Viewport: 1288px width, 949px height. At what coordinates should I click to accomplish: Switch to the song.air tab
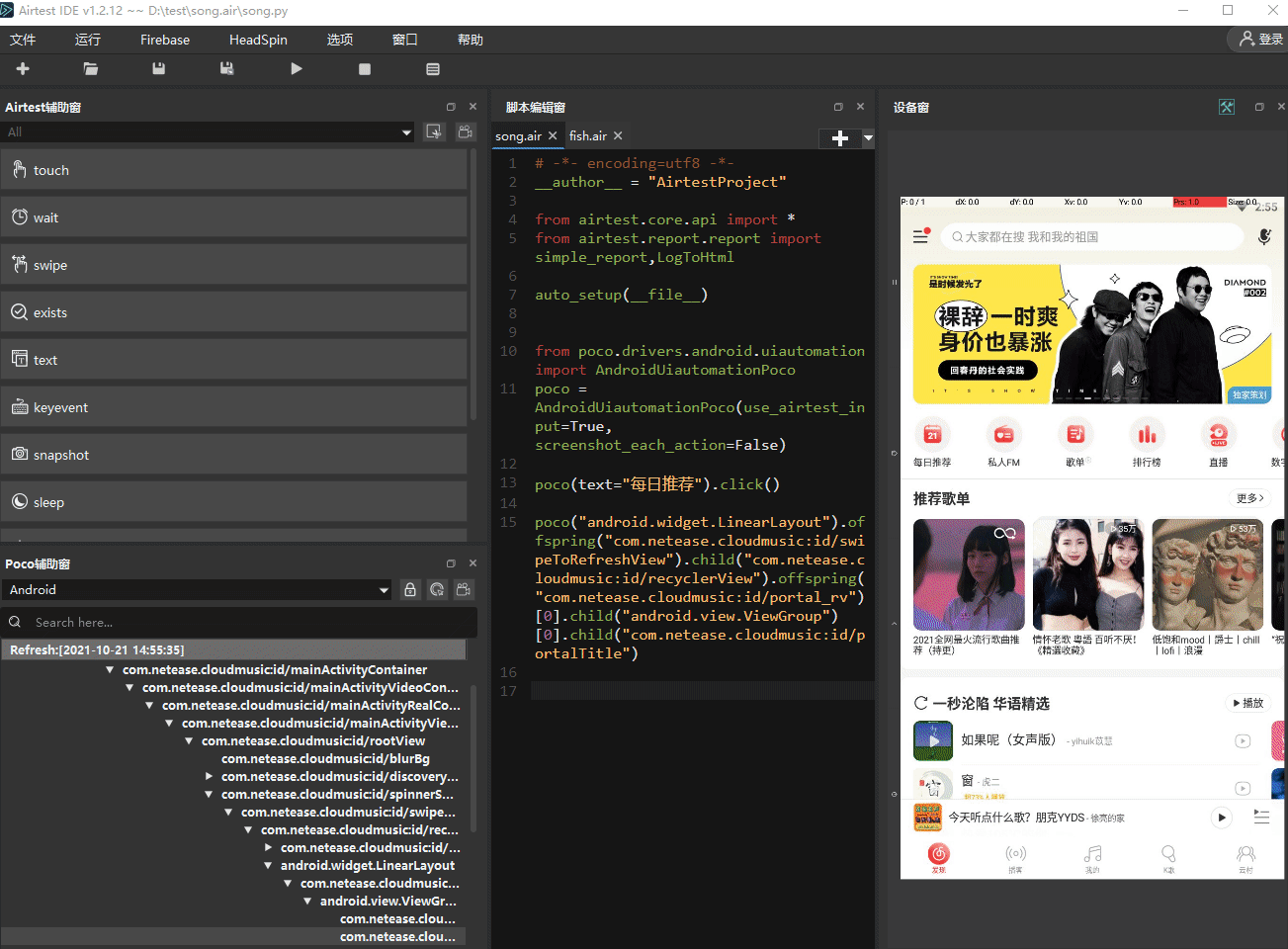519,136
